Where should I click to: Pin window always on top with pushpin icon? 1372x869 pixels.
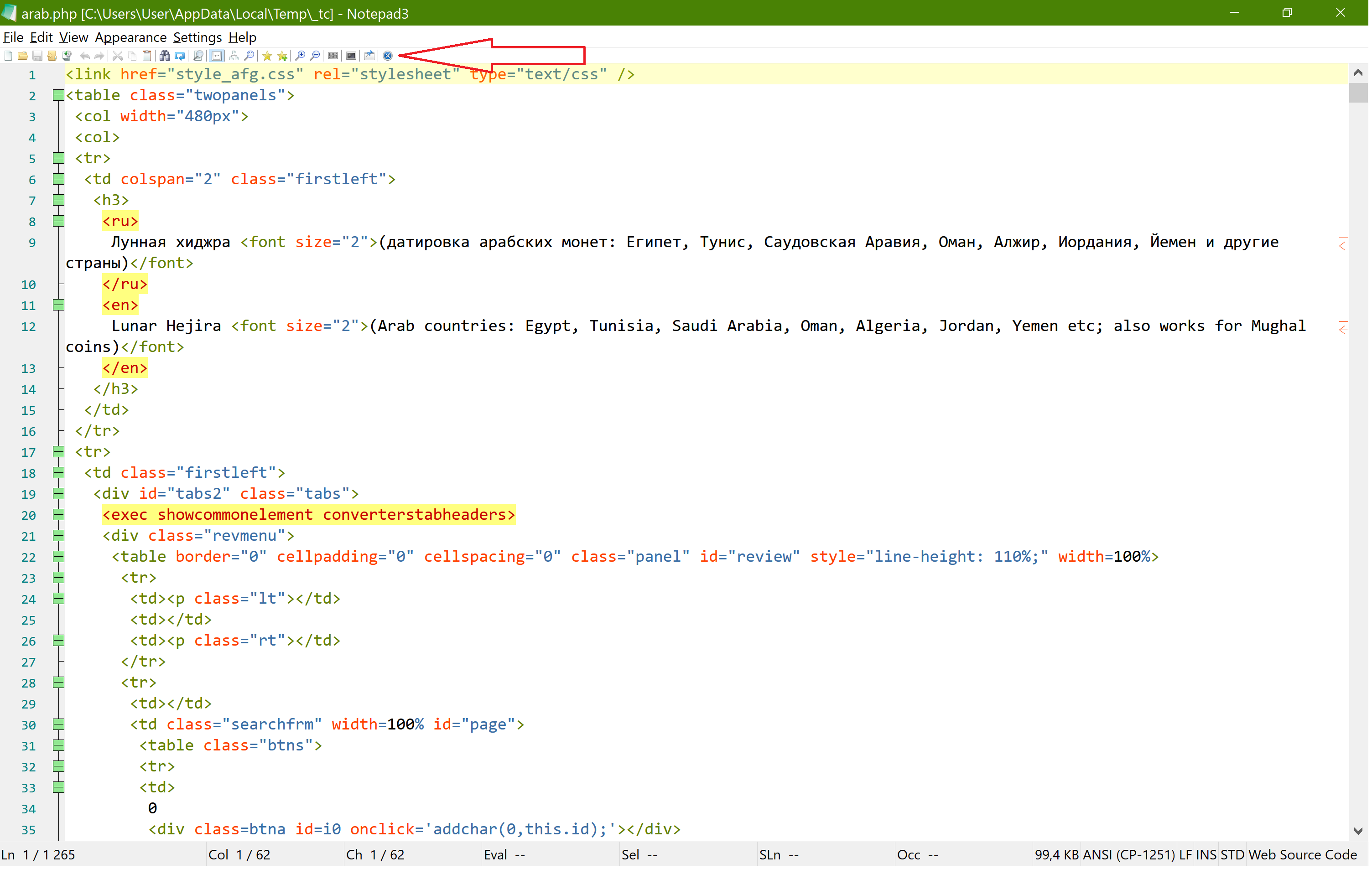click(370, 55)
